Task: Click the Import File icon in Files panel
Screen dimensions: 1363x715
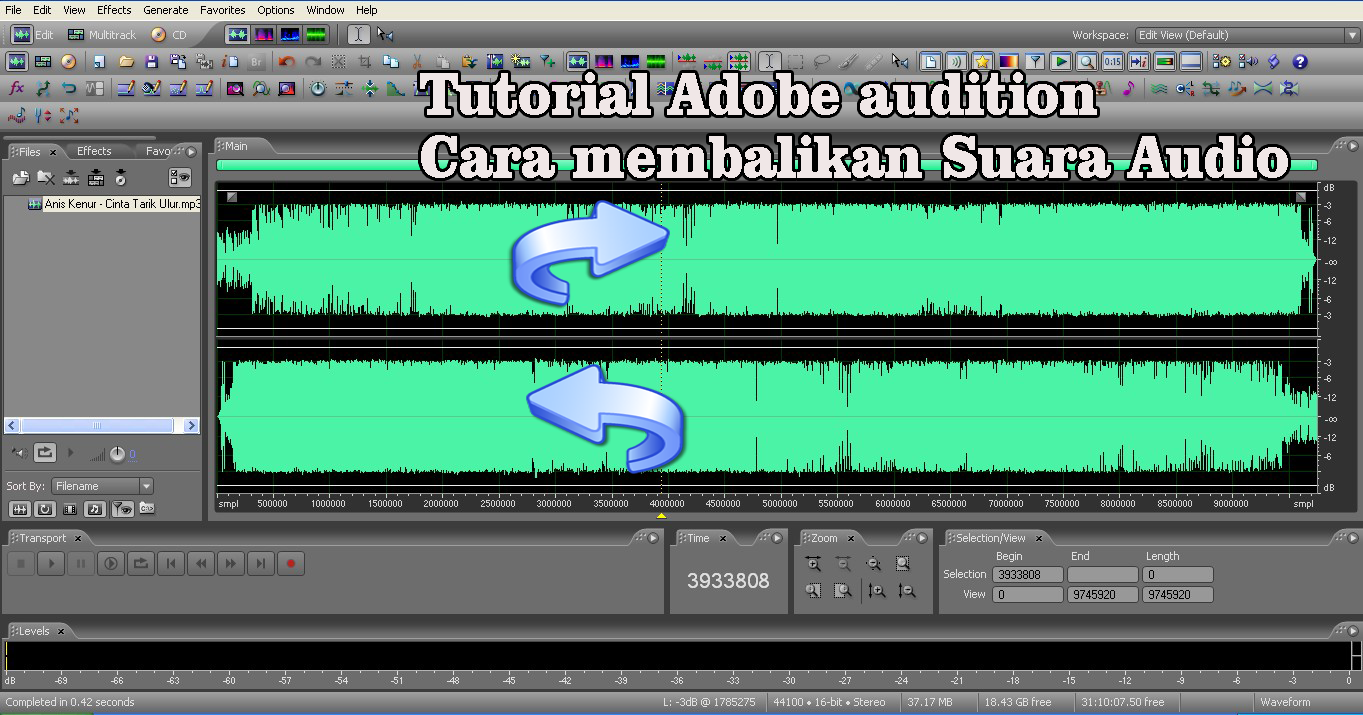Action: (x=21, y=178)
